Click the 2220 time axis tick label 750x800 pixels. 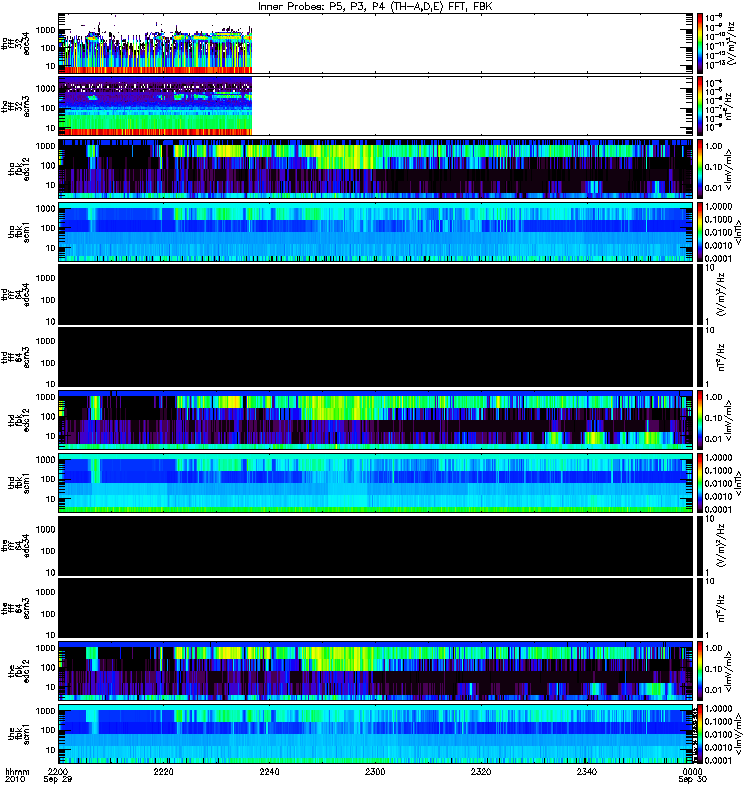[x=164, y=771]
